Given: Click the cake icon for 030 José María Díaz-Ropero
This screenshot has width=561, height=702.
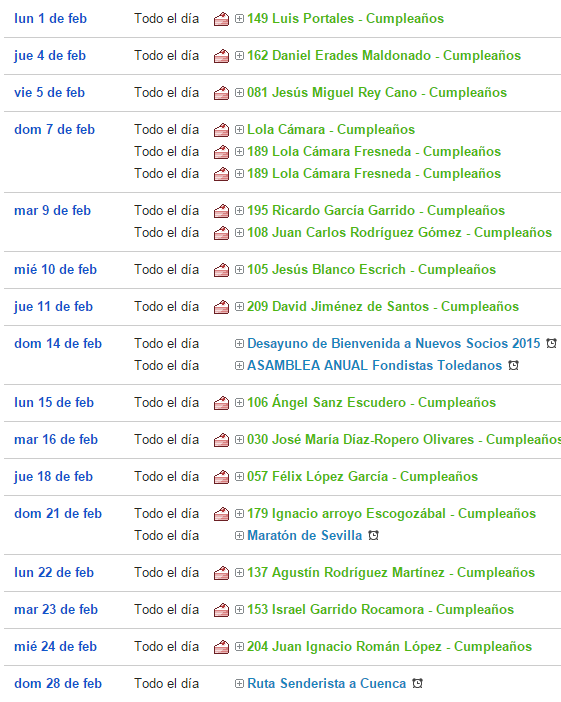Looking at the screenshot, I should (221, 440).
